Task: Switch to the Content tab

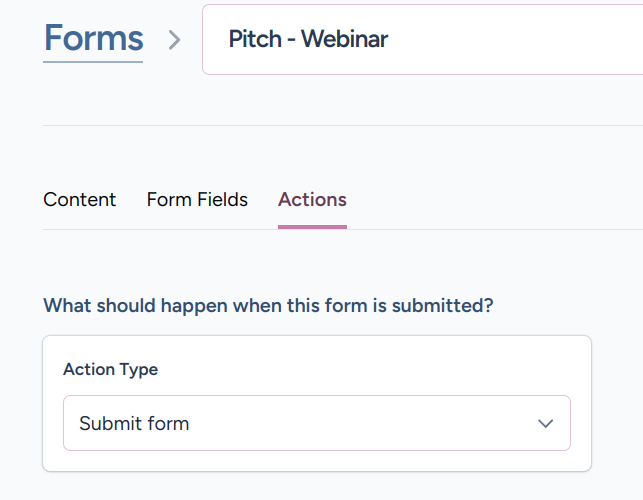Action: point(80,200)
